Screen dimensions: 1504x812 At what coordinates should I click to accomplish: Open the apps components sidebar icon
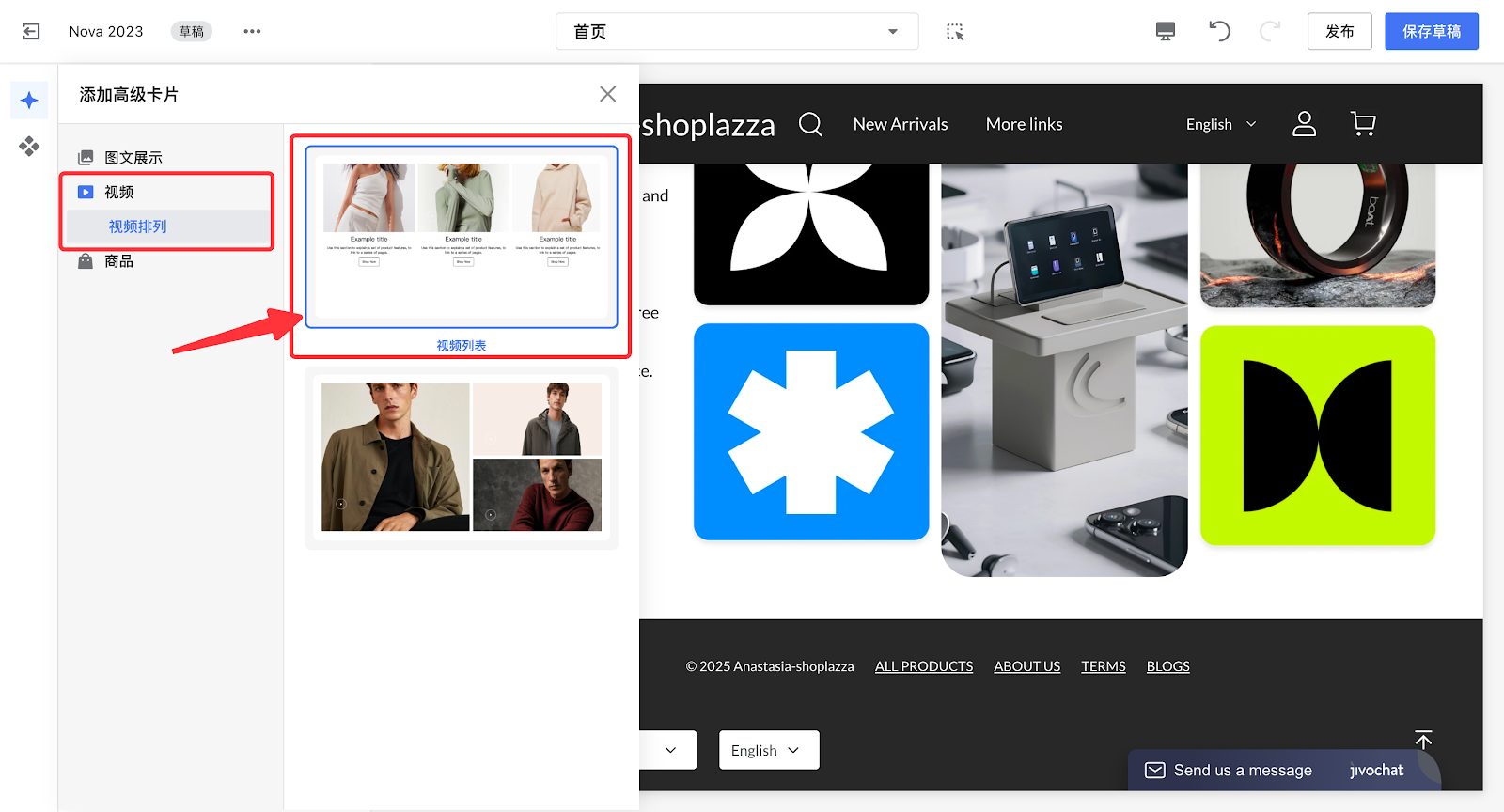click(x=29, y=146)
